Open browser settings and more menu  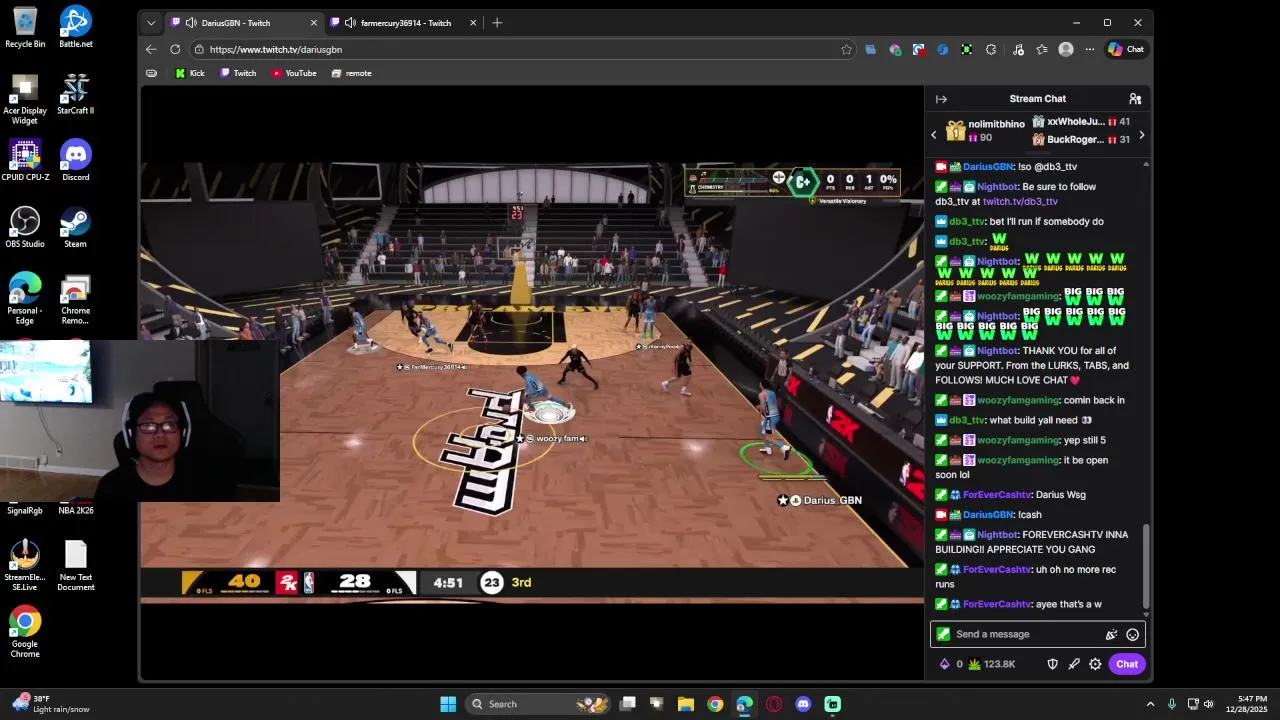coord(1090,49)
